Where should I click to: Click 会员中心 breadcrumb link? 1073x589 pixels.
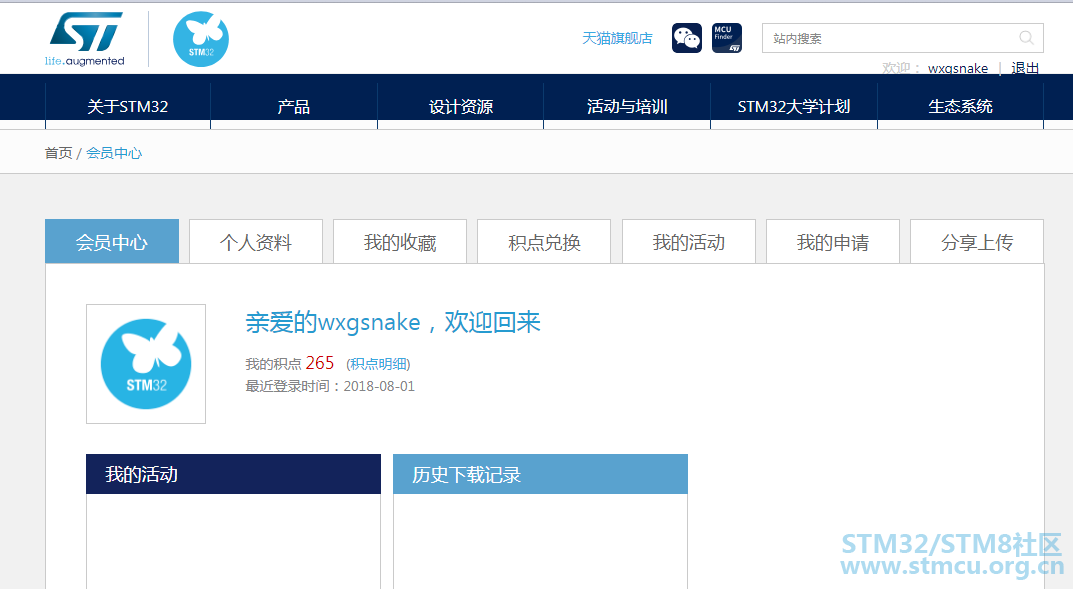[114, 153]
